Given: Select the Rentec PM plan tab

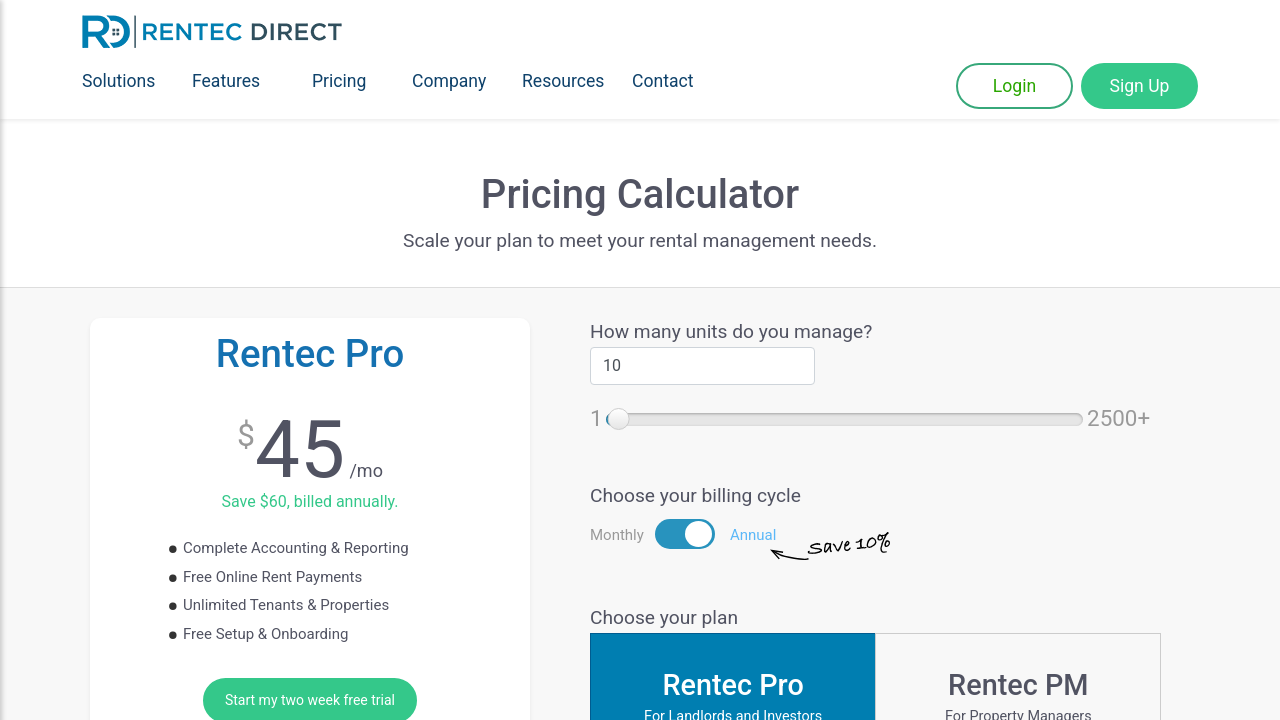Looking at the screenshot, I should click(1018, 685).
